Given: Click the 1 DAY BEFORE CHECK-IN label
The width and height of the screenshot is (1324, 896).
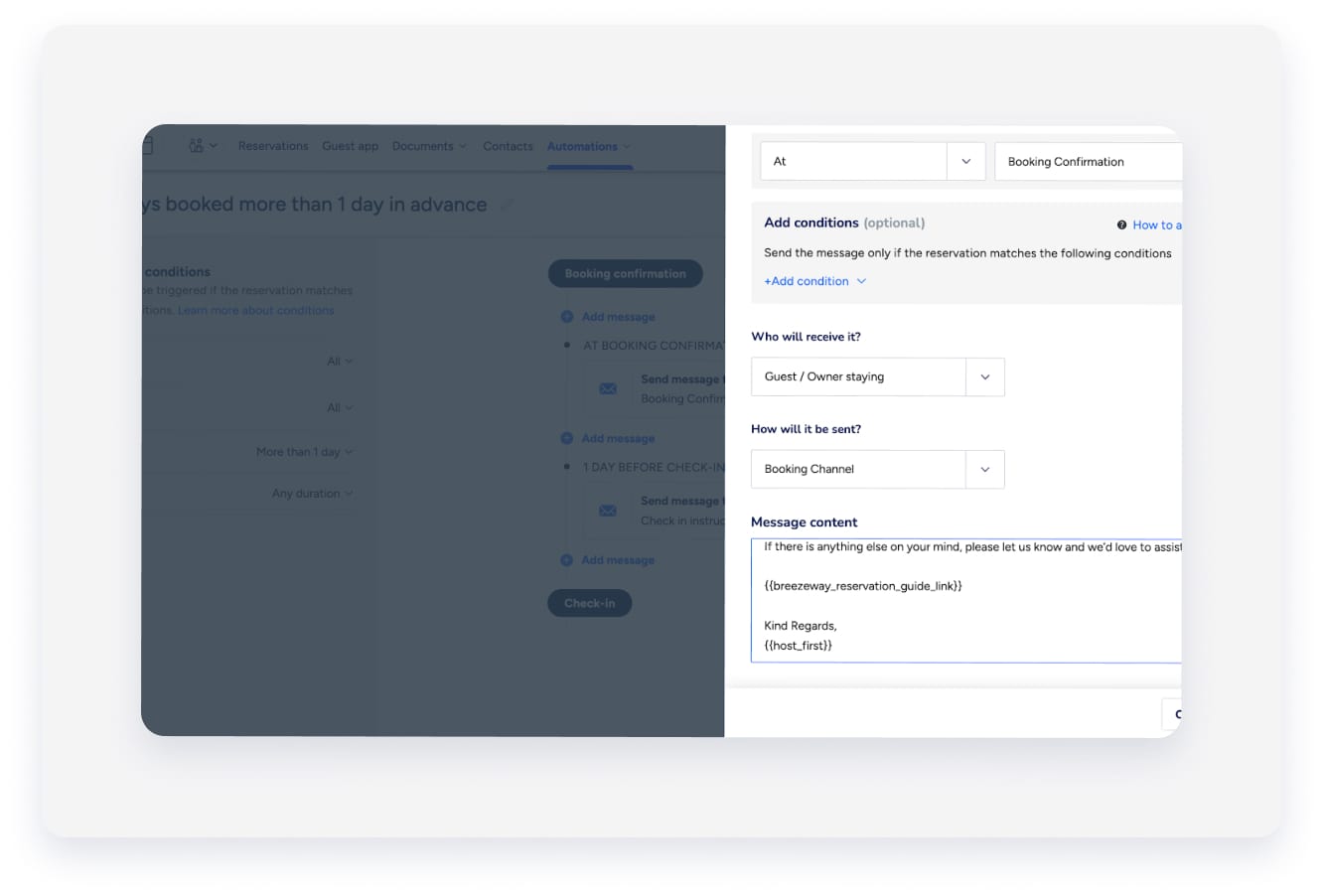Looking at the screenshot, I should [x=654, y=467].
